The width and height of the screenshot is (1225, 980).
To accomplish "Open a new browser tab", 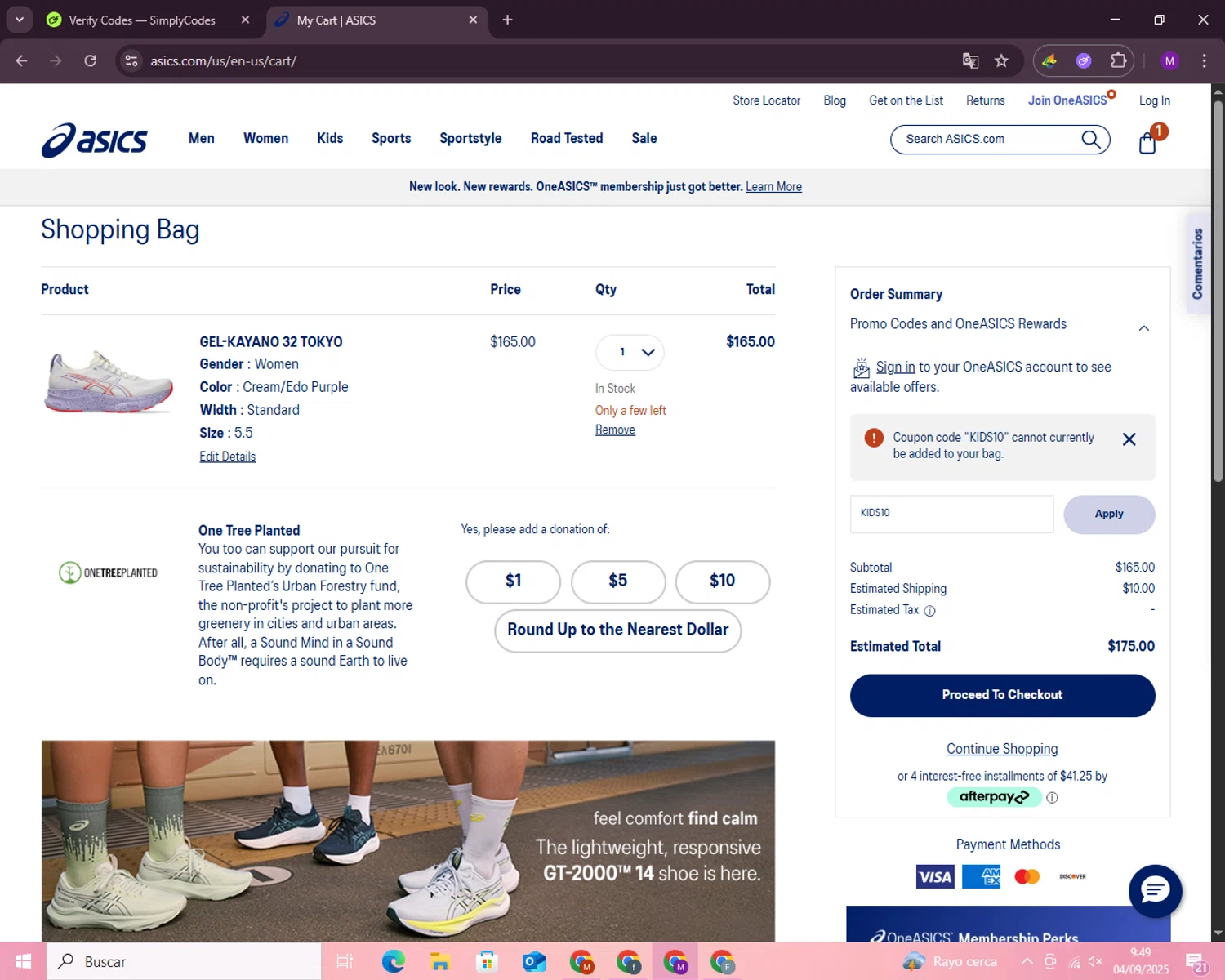I will pyautogui.click(x=507, y=20).
